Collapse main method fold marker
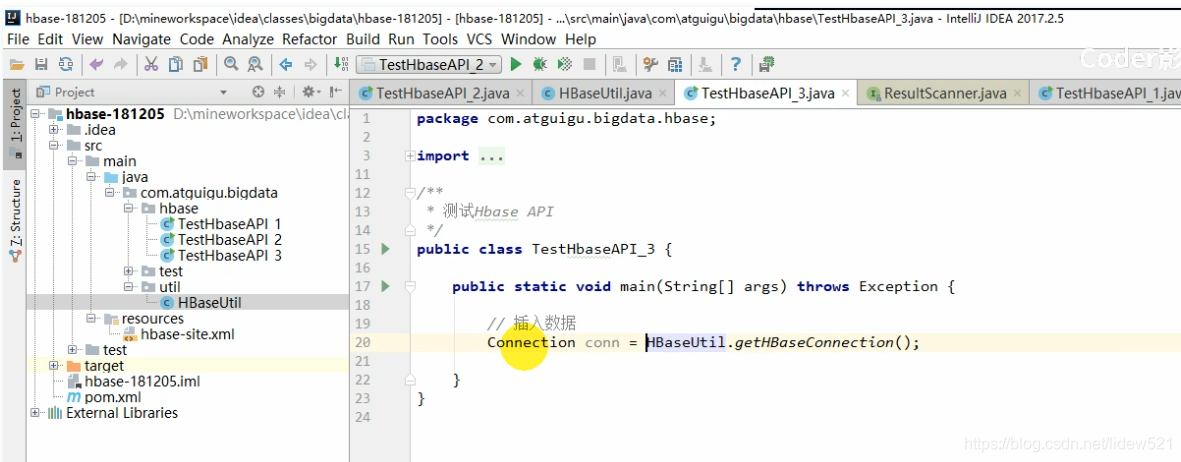The height and width of the screenshot is (462, 1181). tap(410, 286)
